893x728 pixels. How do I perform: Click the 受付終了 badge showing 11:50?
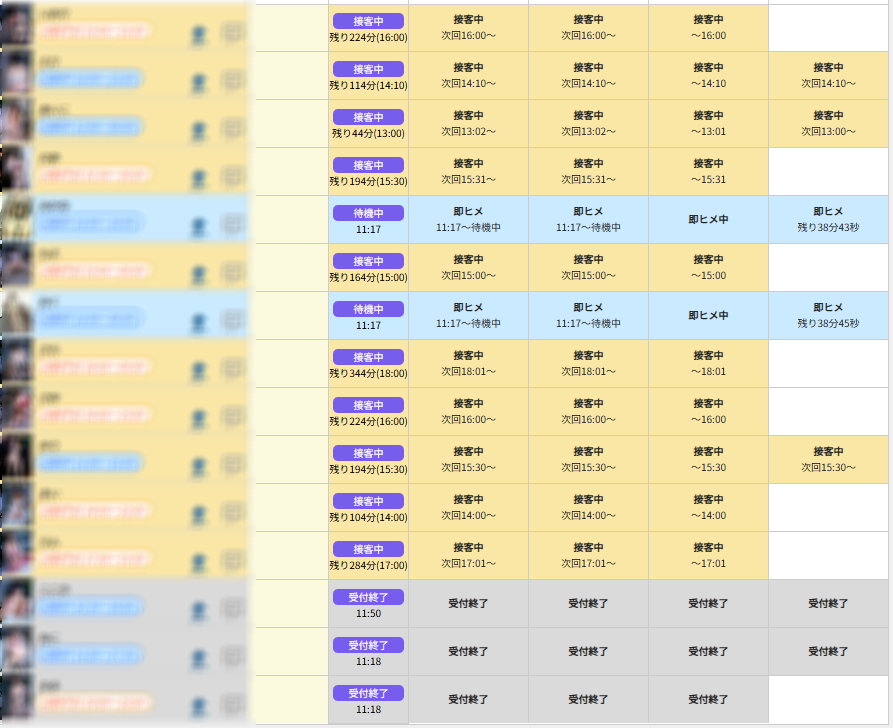point(368,597)
